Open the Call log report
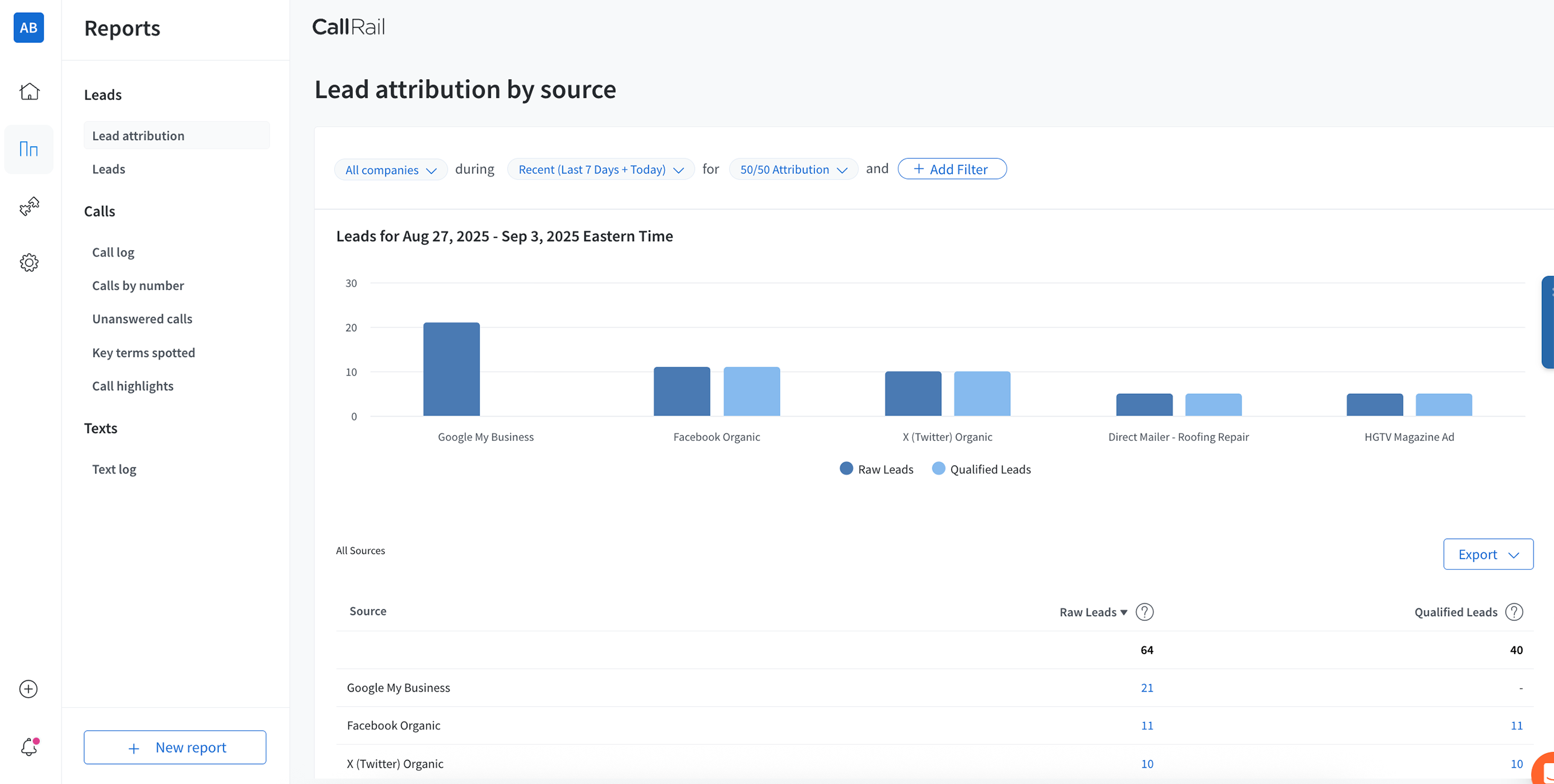The width and height of the screenshot is (1554, 784). (x=113, y=252)
